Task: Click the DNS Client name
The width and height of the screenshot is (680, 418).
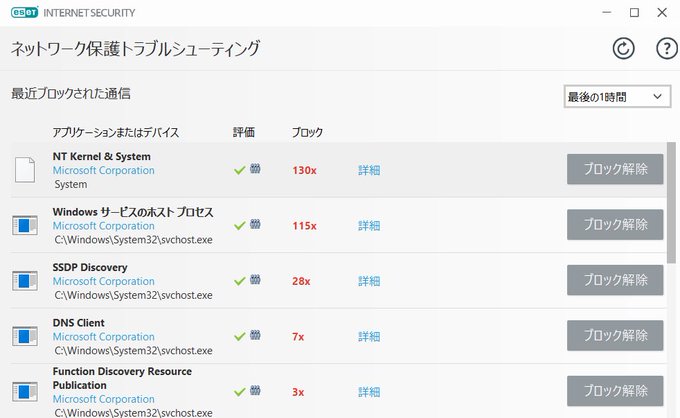Action: [x=78, y=323]
